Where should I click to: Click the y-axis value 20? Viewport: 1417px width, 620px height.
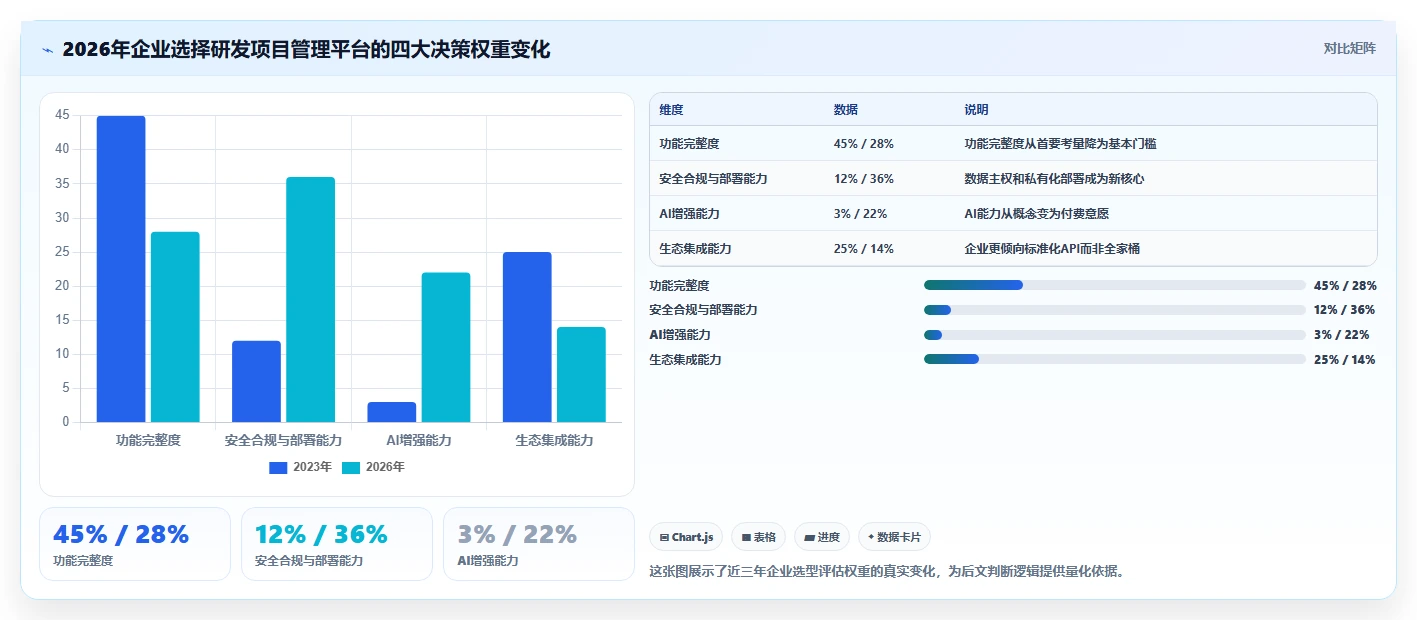(x=63, y=286)
